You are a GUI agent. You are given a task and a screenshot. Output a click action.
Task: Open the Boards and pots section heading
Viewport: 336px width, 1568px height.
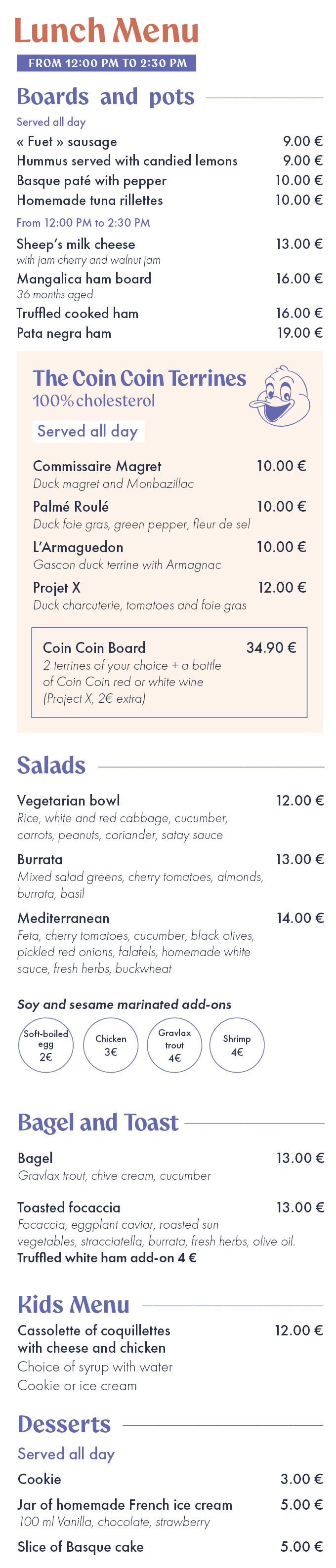pyautogui.click(x=106, y=97)
